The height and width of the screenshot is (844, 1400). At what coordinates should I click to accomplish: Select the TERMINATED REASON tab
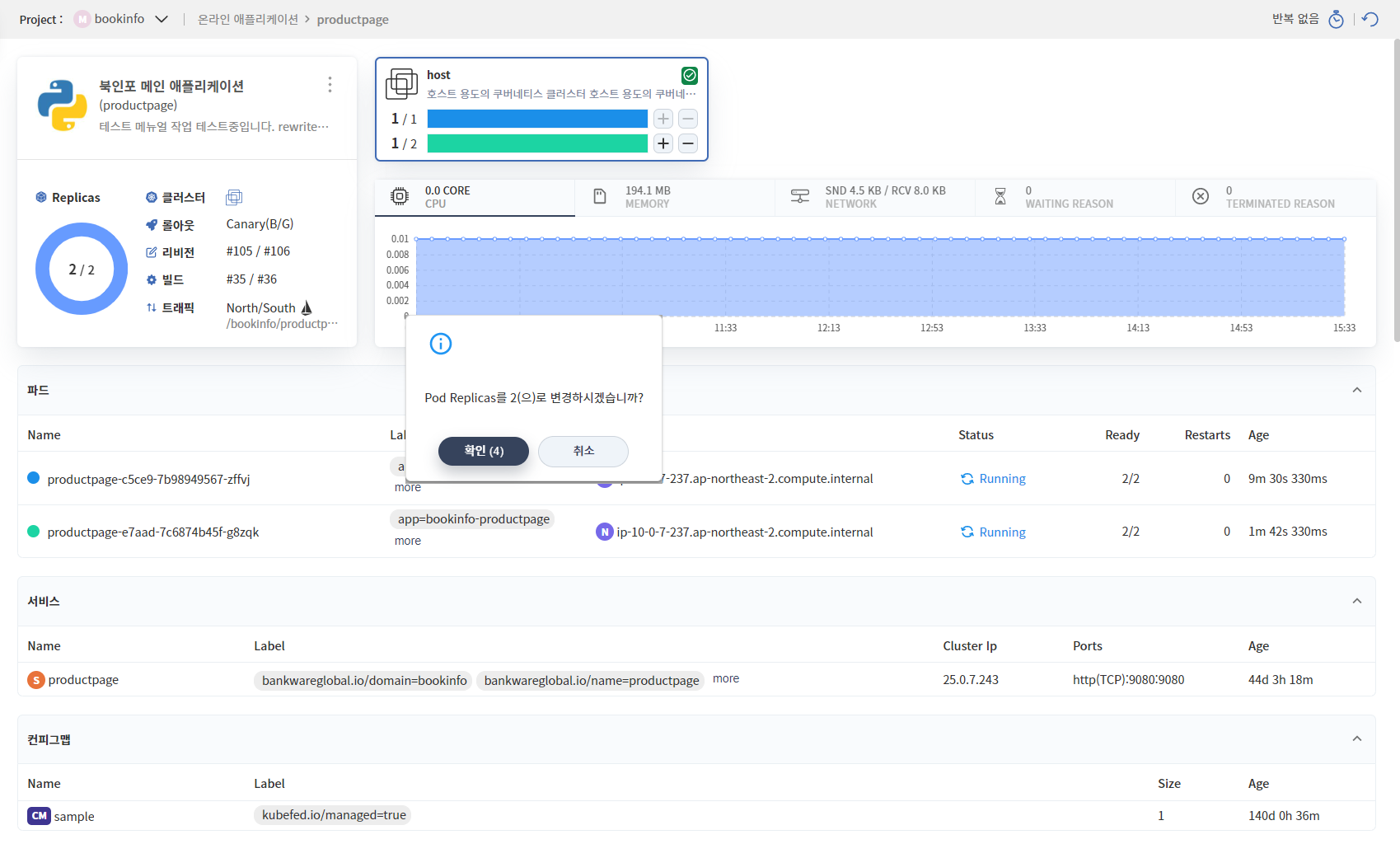click(1276, 197)
